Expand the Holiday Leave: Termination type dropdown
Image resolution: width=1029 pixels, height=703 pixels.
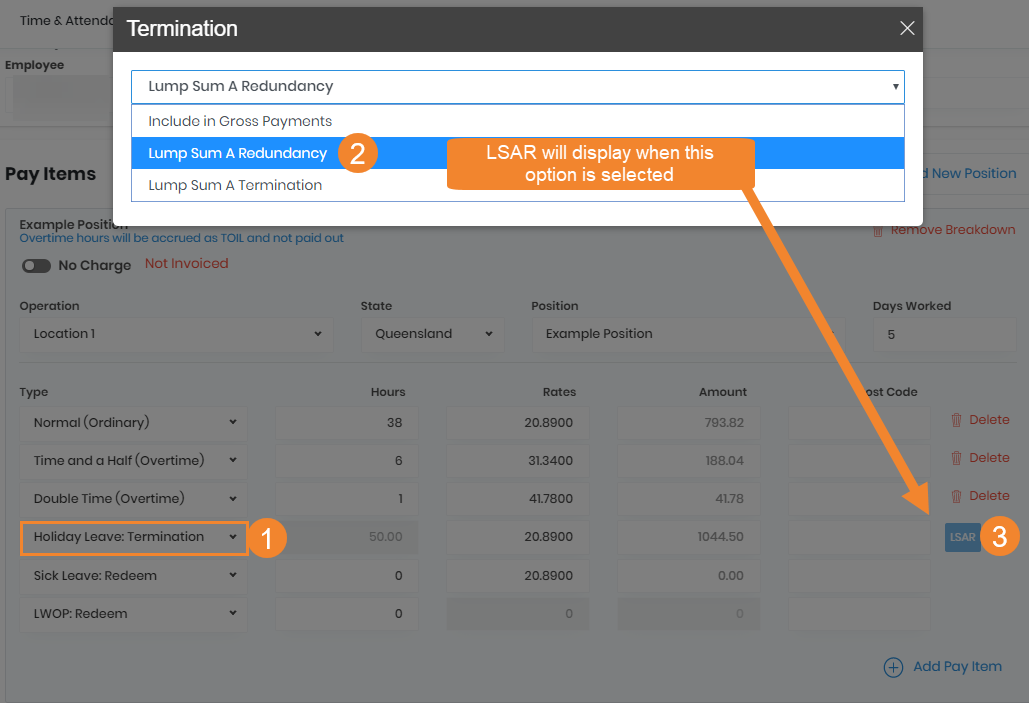(x=134, y=537)
